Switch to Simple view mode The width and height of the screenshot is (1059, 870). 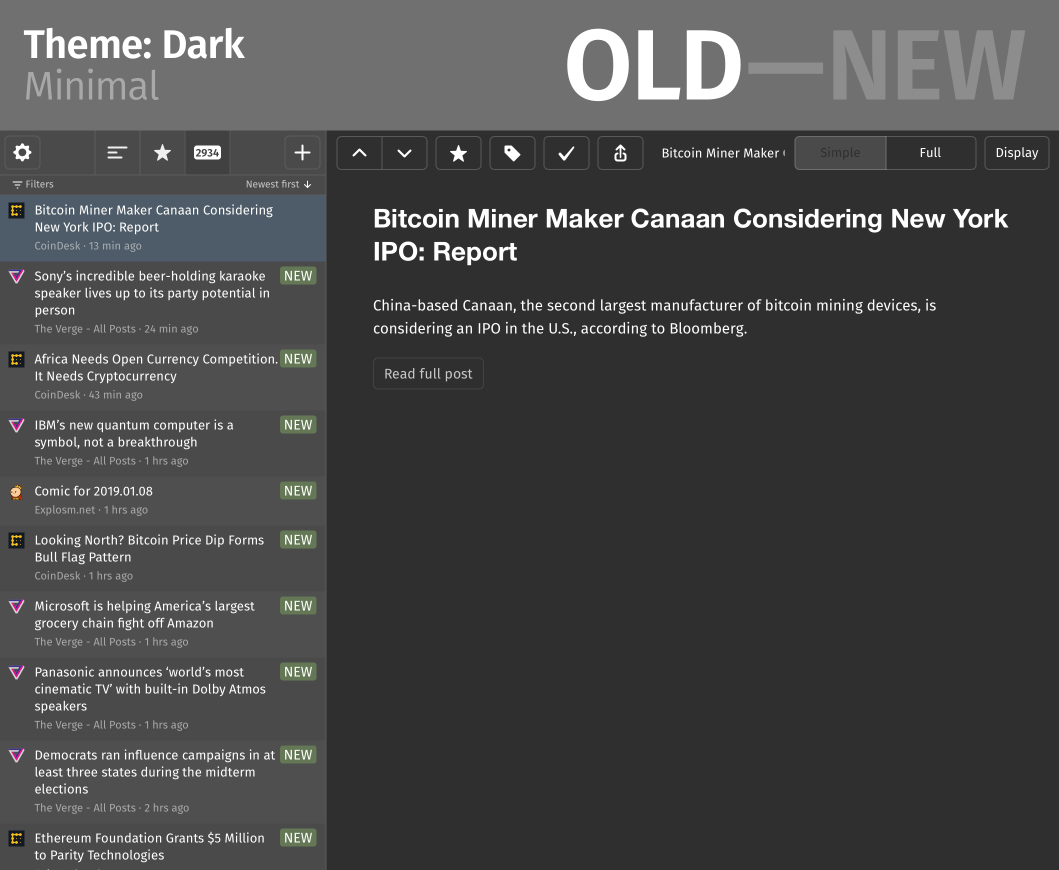pyautogui.click(x=840, y=153)
